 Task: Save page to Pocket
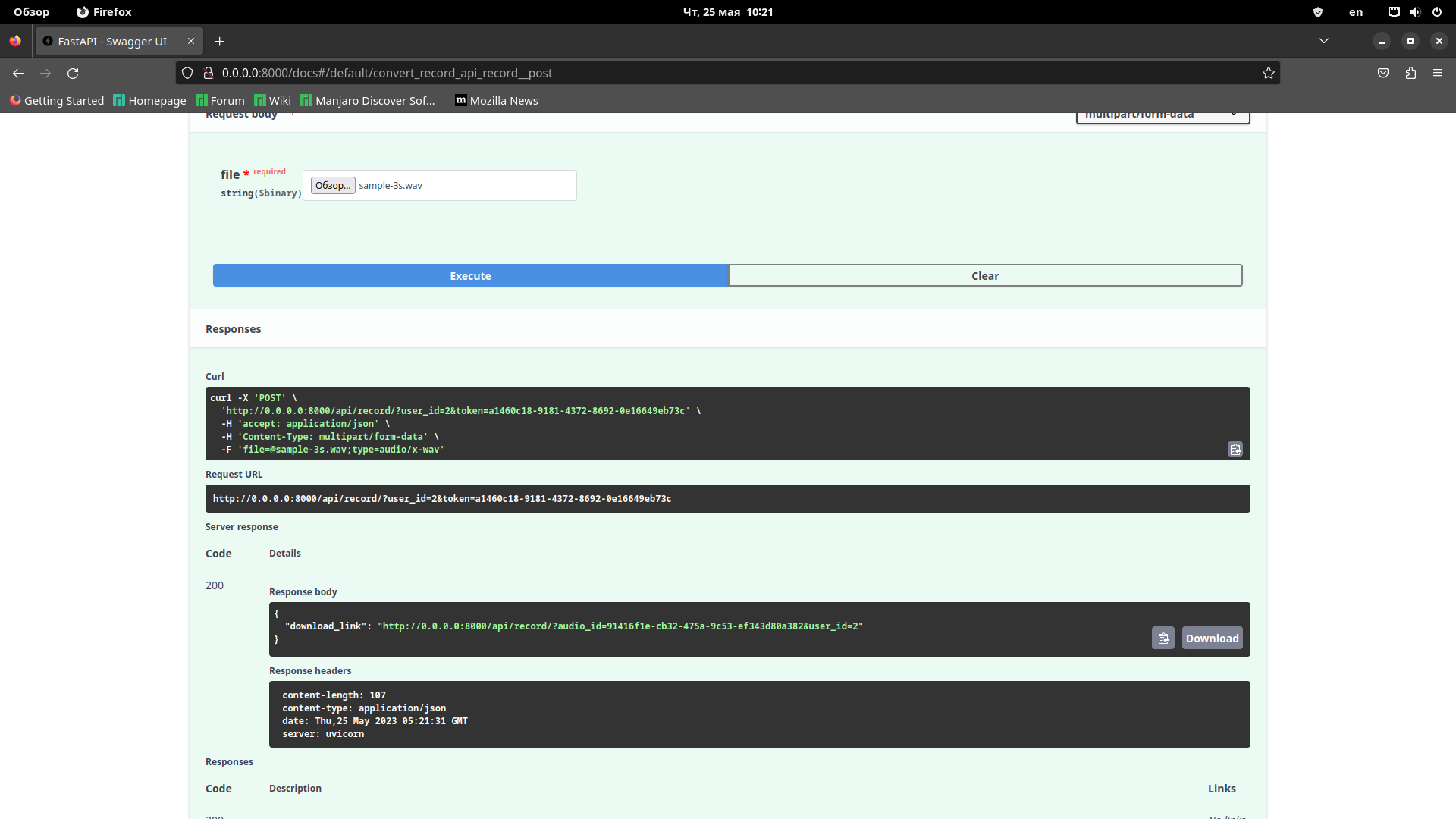(1383, 73)
